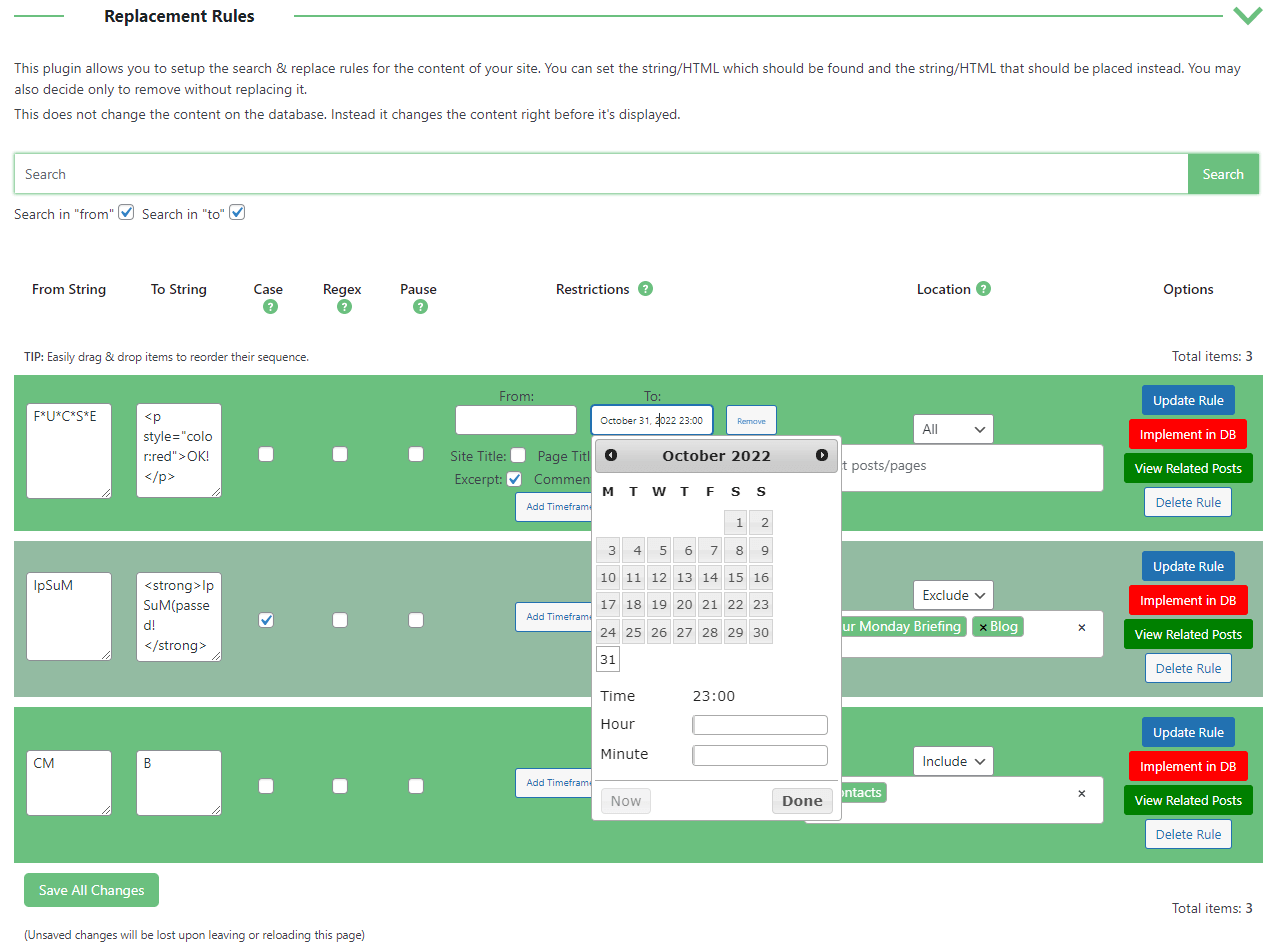Go to next month in calendar

[822, 456]
